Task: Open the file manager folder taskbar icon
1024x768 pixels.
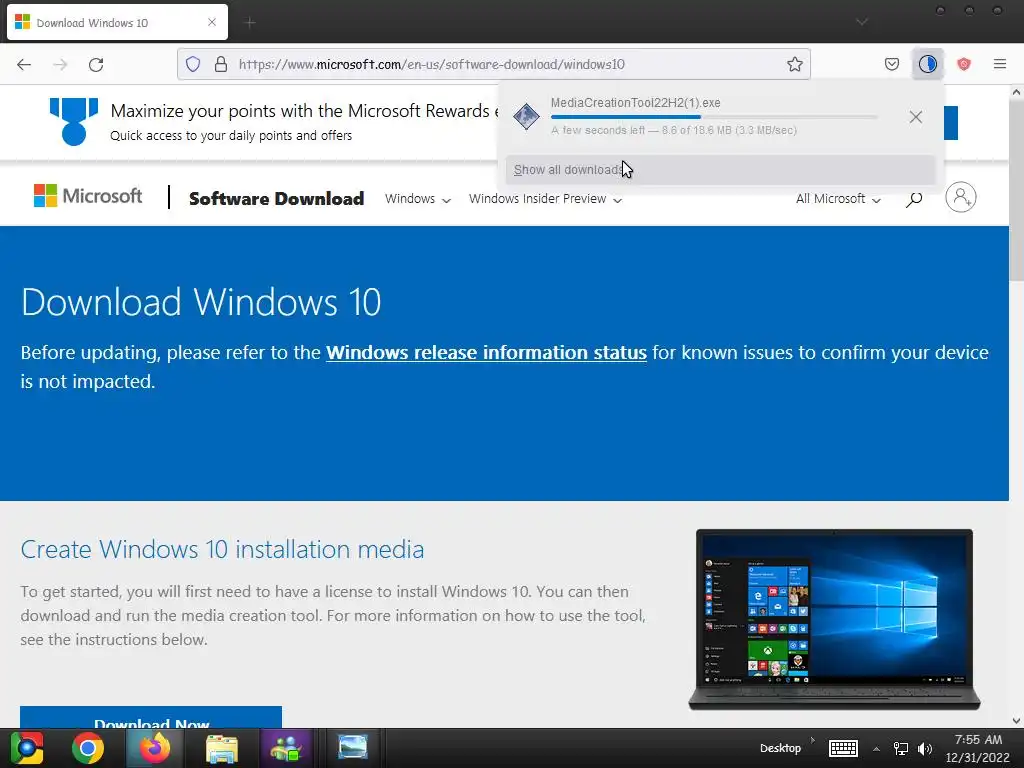Action: (222, 748)
